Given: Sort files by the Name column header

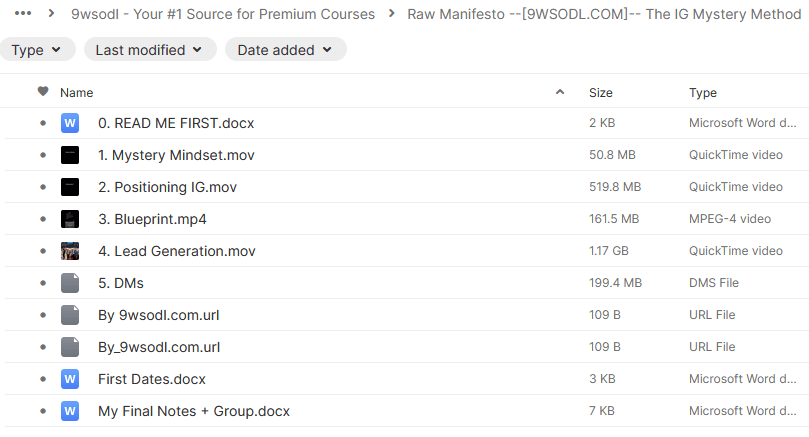Looking at the screenshot, I should [77, 93].
